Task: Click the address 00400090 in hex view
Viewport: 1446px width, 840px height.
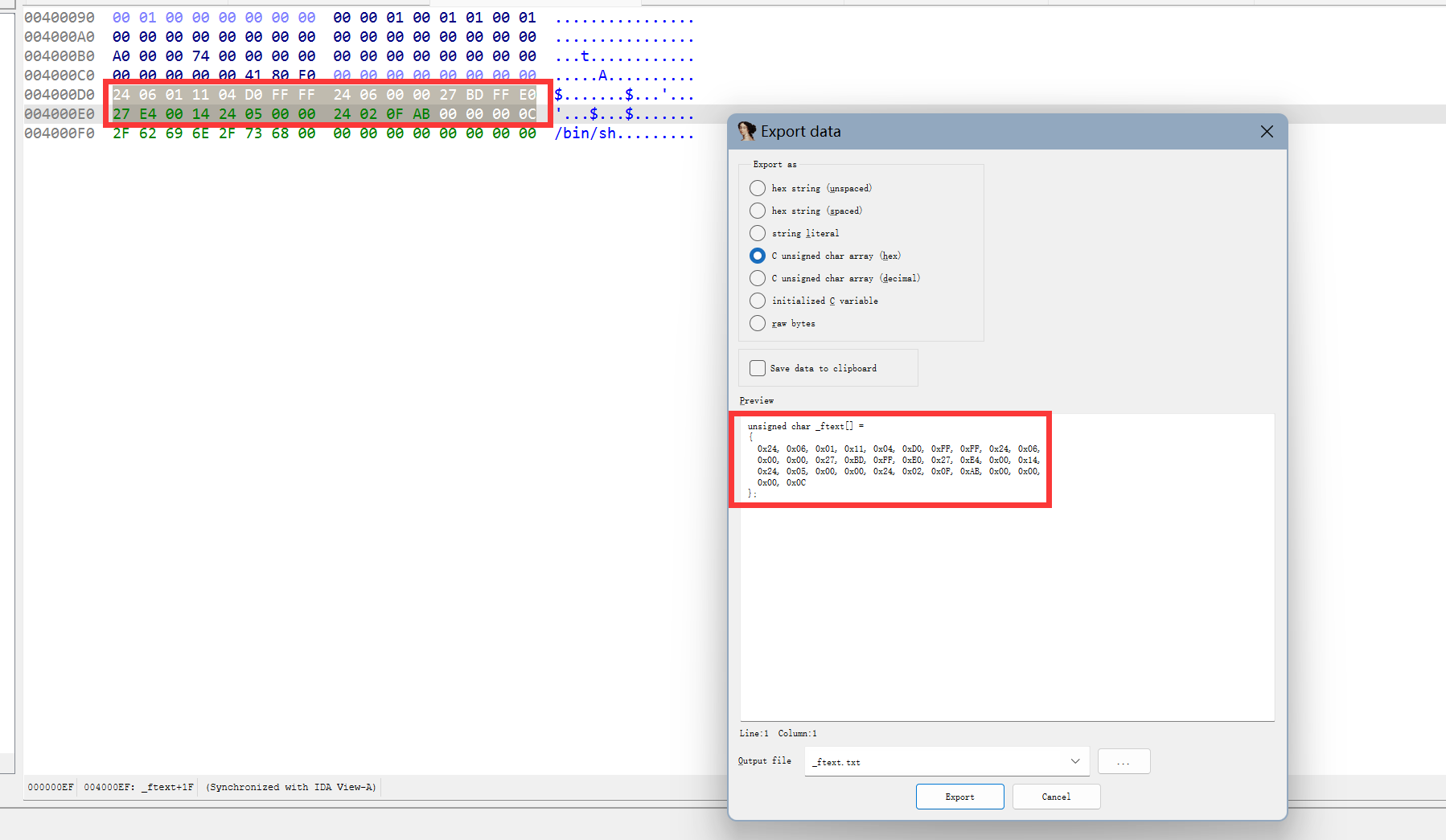Action: 60,18
